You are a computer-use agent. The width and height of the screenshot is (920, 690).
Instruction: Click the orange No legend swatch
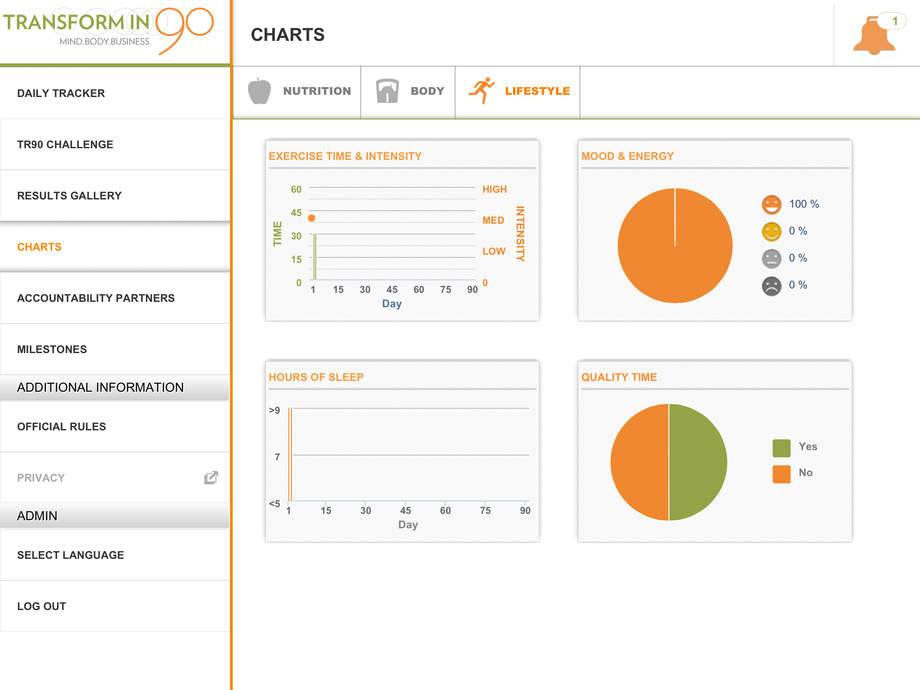781,474
